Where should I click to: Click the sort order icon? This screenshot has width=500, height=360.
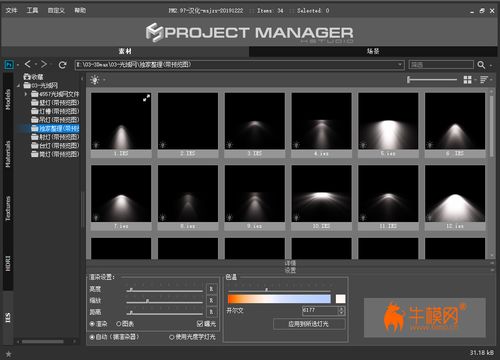[x=484, y=80]
